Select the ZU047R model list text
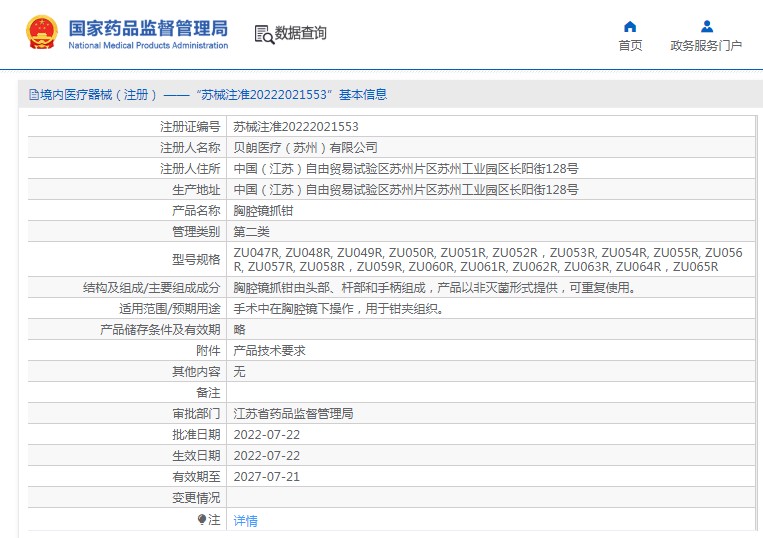 488,259
